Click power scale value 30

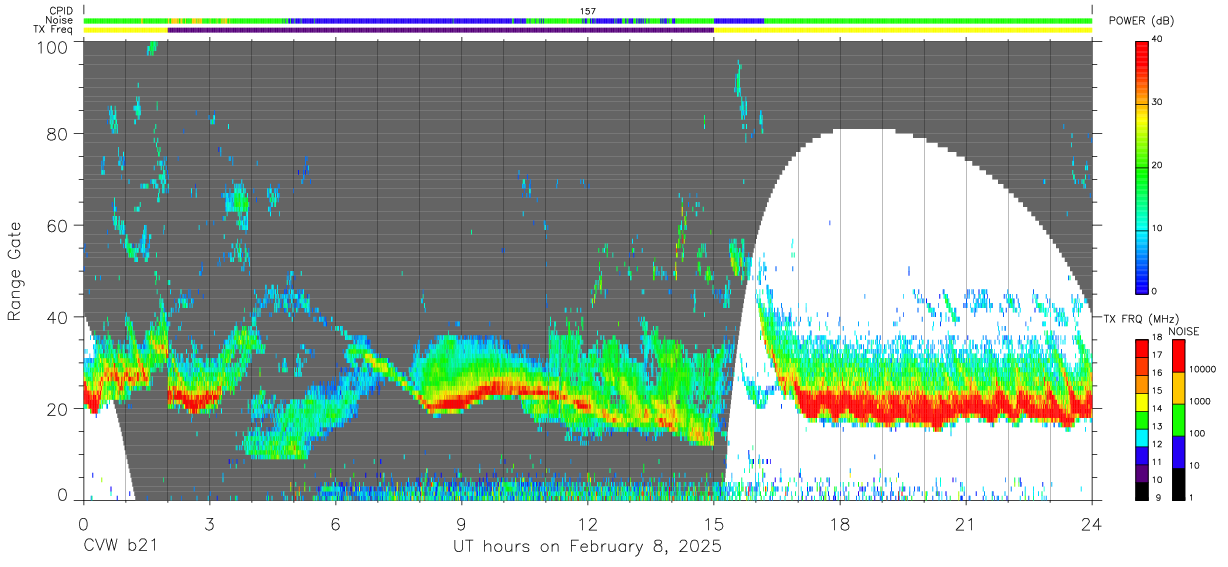1158,102
